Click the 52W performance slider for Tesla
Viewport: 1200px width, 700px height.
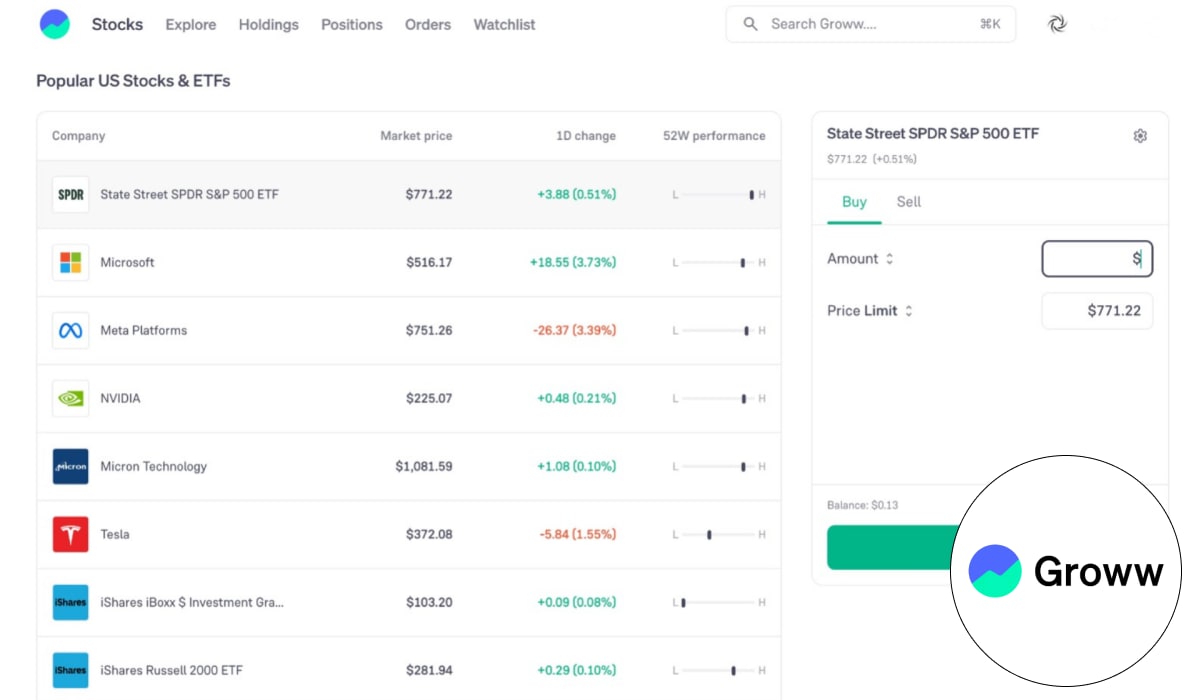tap(720, 535)
